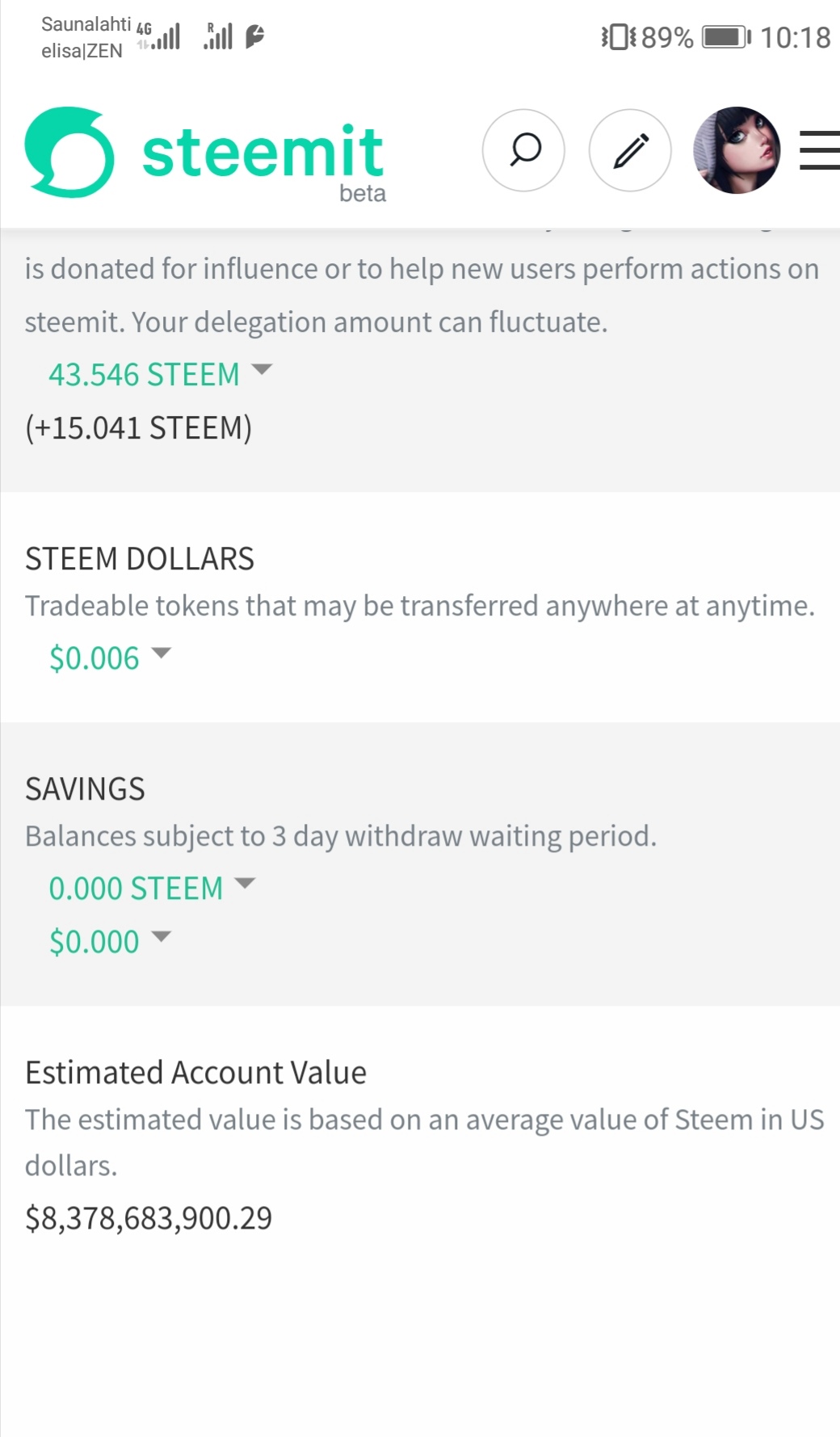
Task: Tap the STEEM DOLLARS section heading
Action: [x=140, y=559]
